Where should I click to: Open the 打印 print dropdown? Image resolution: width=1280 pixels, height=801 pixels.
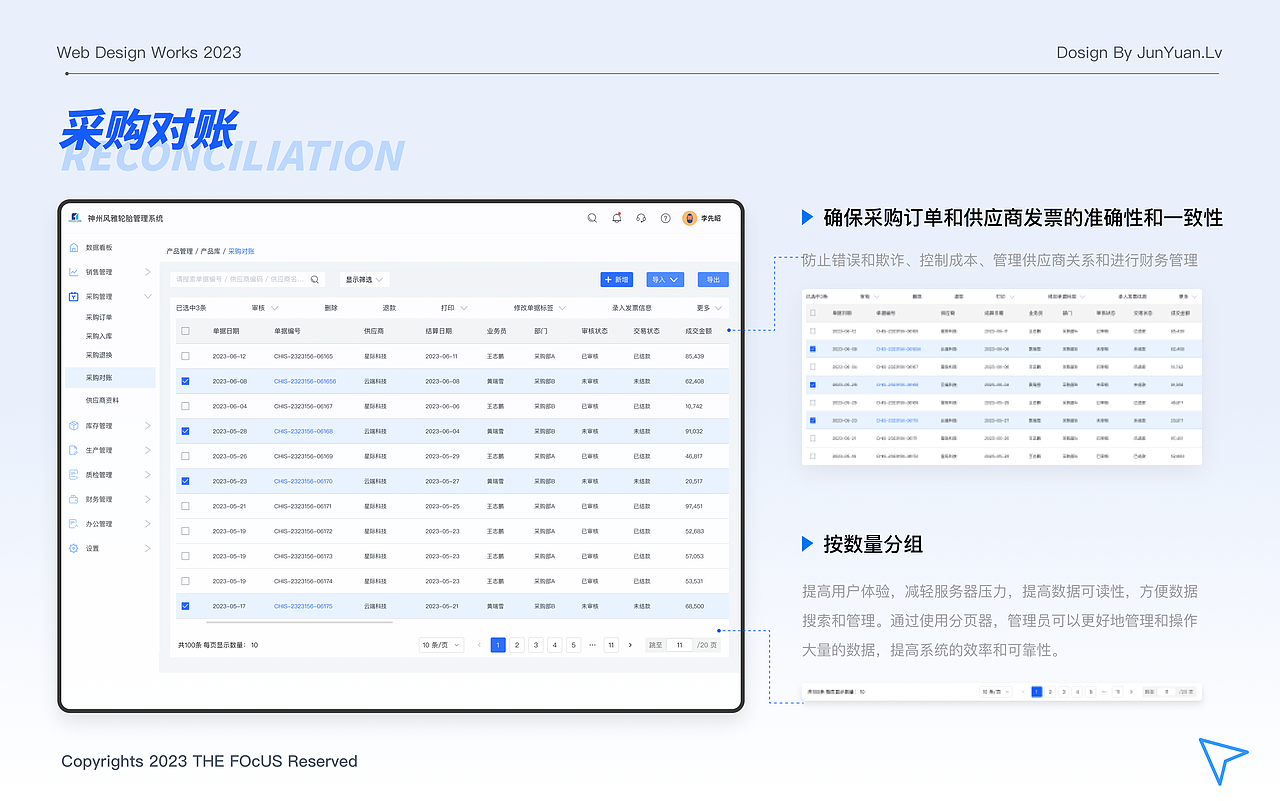[455, 308]
